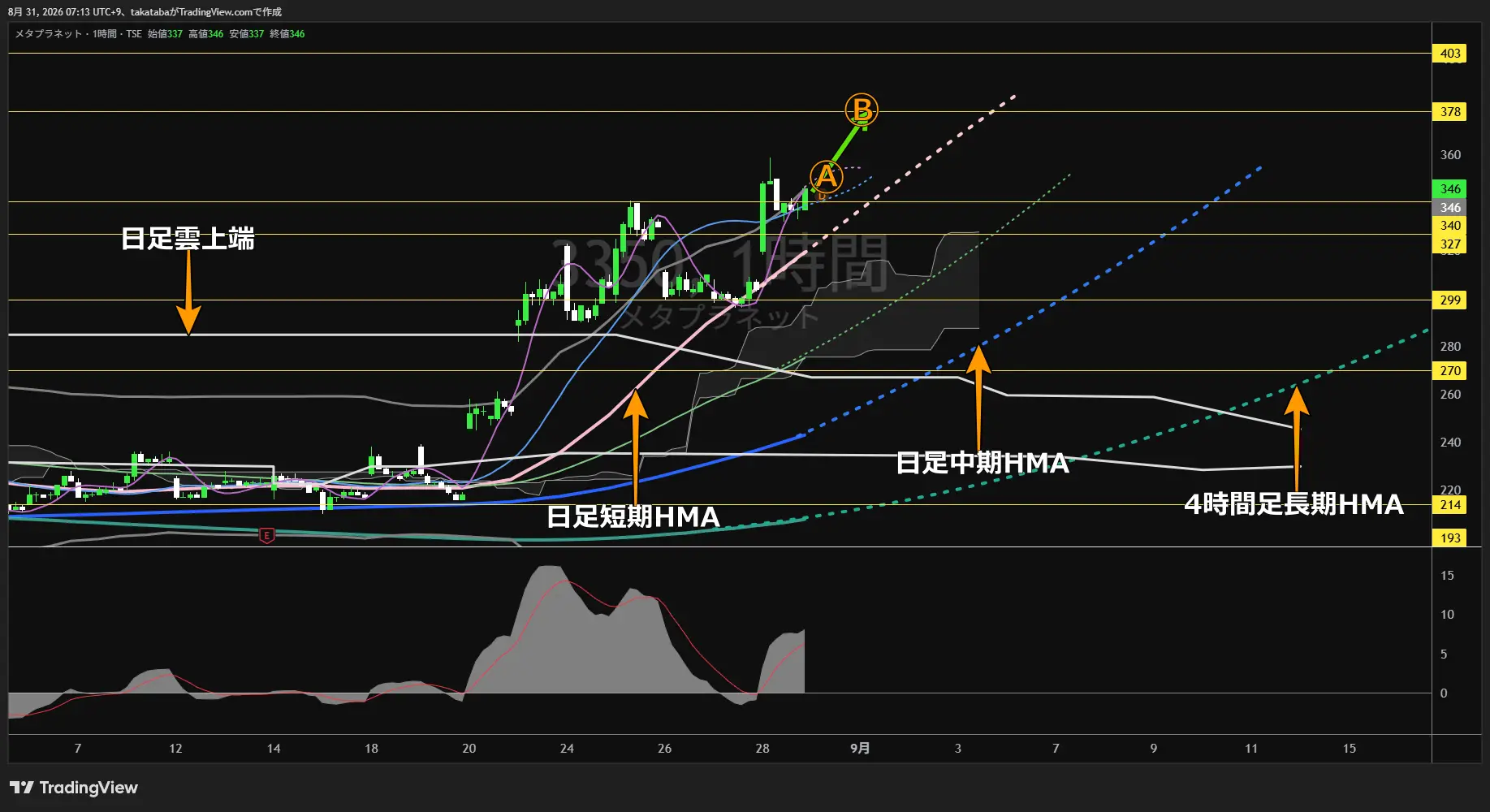Click the 403 yellow price label
Screen dimensions: 1490x812
tap(1449, 54)
